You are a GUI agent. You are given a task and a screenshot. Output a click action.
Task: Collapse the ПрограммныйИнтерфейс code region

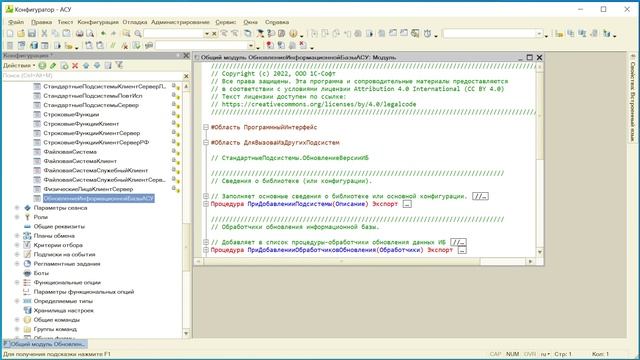pos(206,127)
